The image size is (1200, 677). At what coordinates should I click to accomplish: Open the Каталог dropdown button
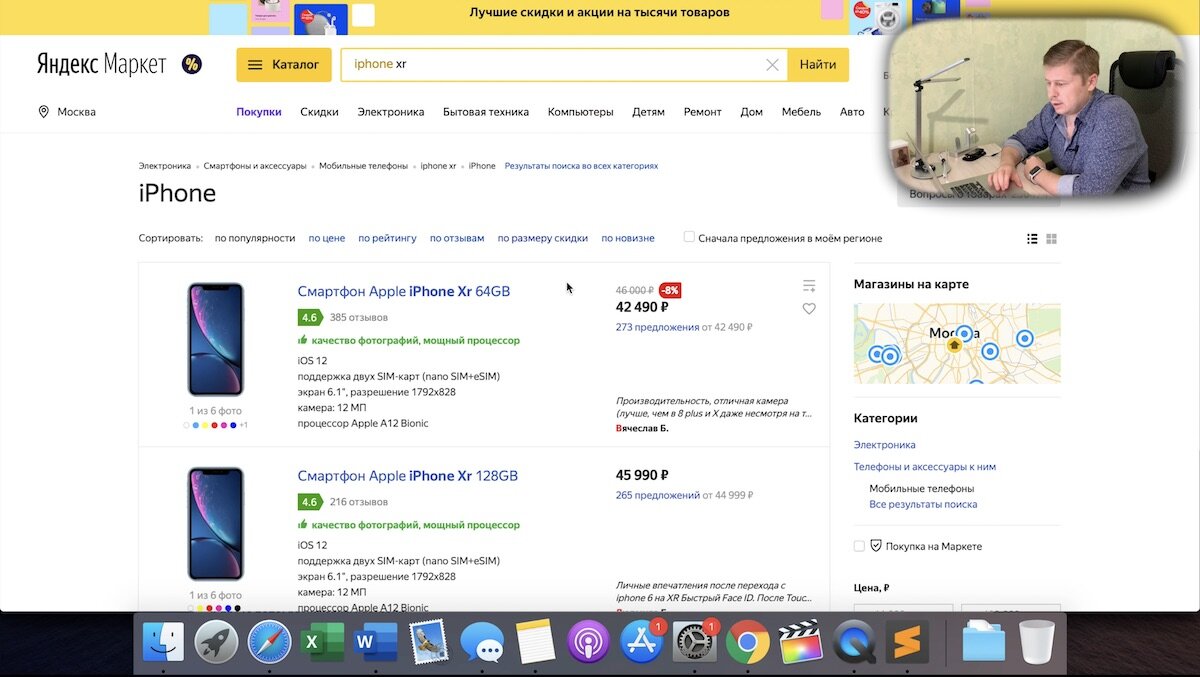[283, 65]
